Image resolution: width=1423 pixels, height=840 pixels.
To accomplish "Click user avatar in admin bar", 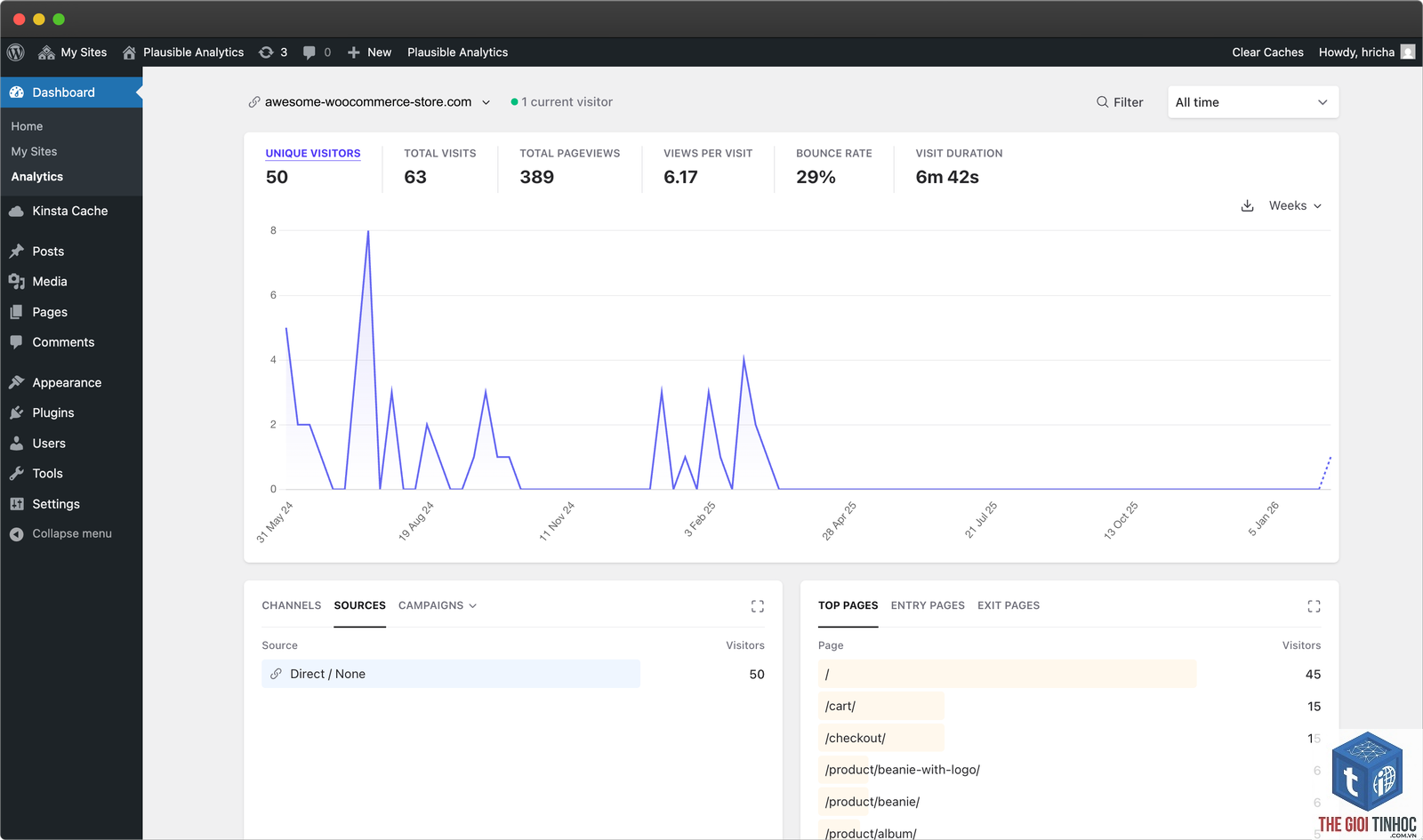I will 1408,52.
